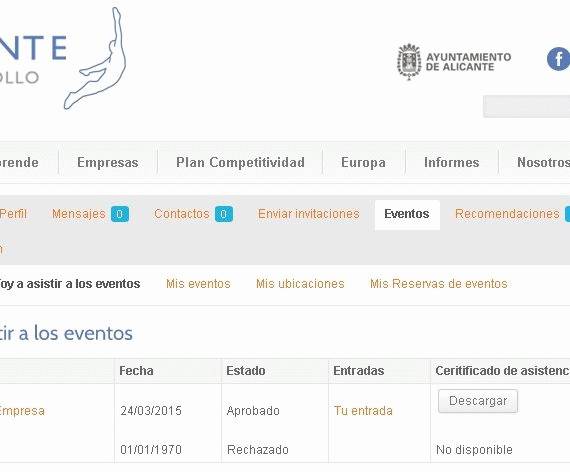This screenshot has height=472, width=570.
Task: Open the Recomendaciones tab
Action: click(507, 214)
